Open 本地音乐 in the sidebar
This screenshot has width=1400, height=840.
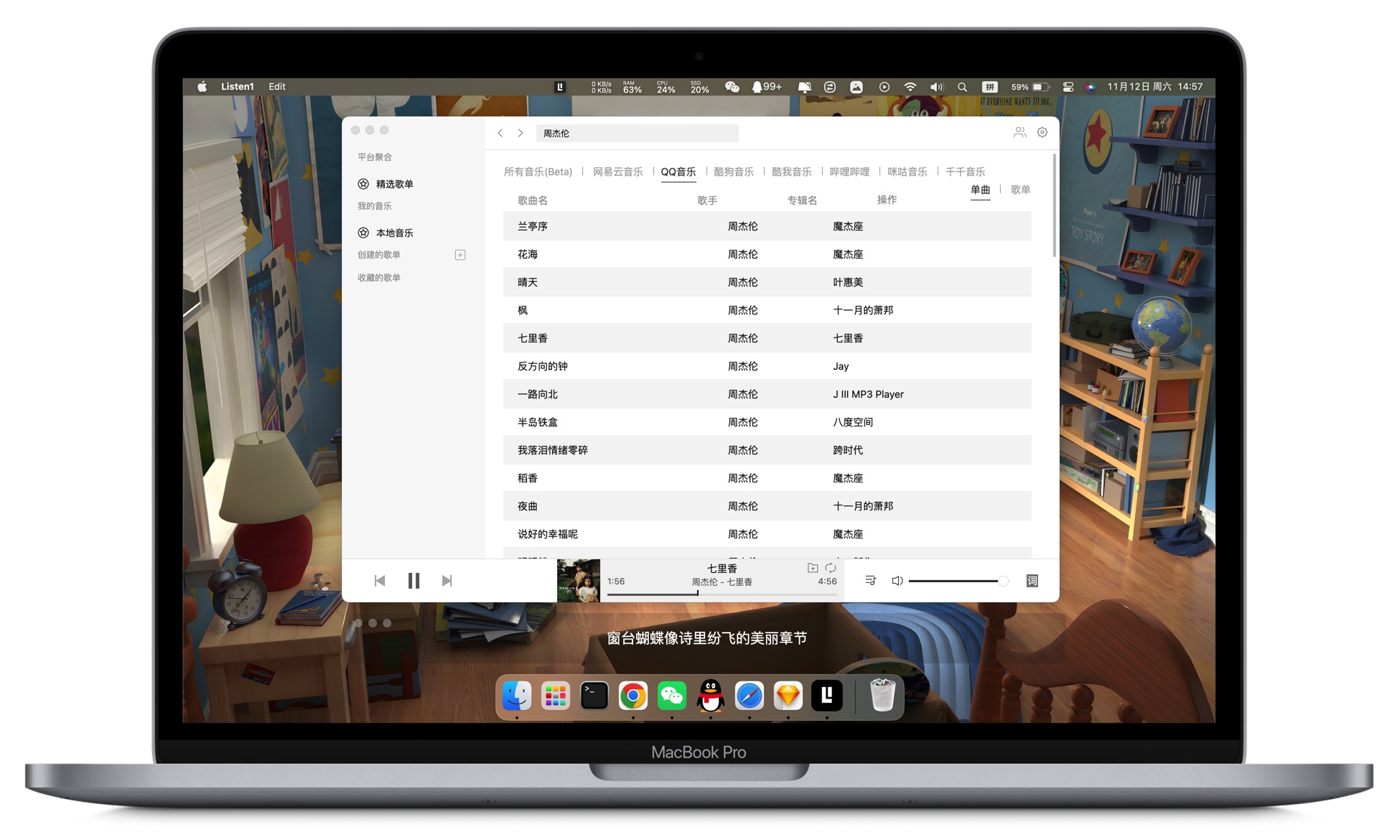point(394,233)
